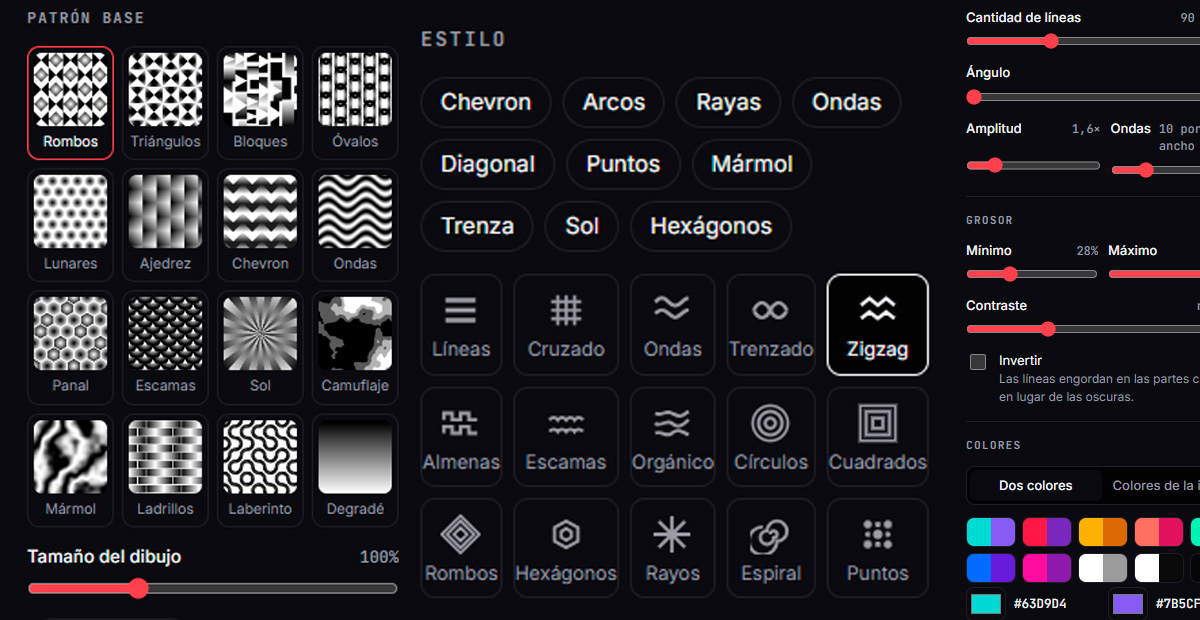Apply the Diagonal style preset
1200x620 pixels.
click(488, 164)
